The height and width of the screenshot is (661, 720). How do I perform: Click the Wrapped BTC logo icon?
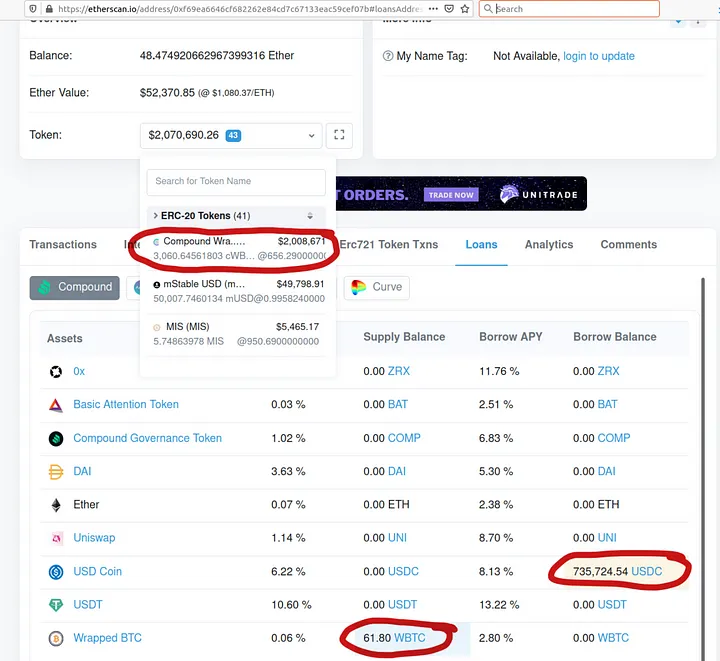pos(56,638)
